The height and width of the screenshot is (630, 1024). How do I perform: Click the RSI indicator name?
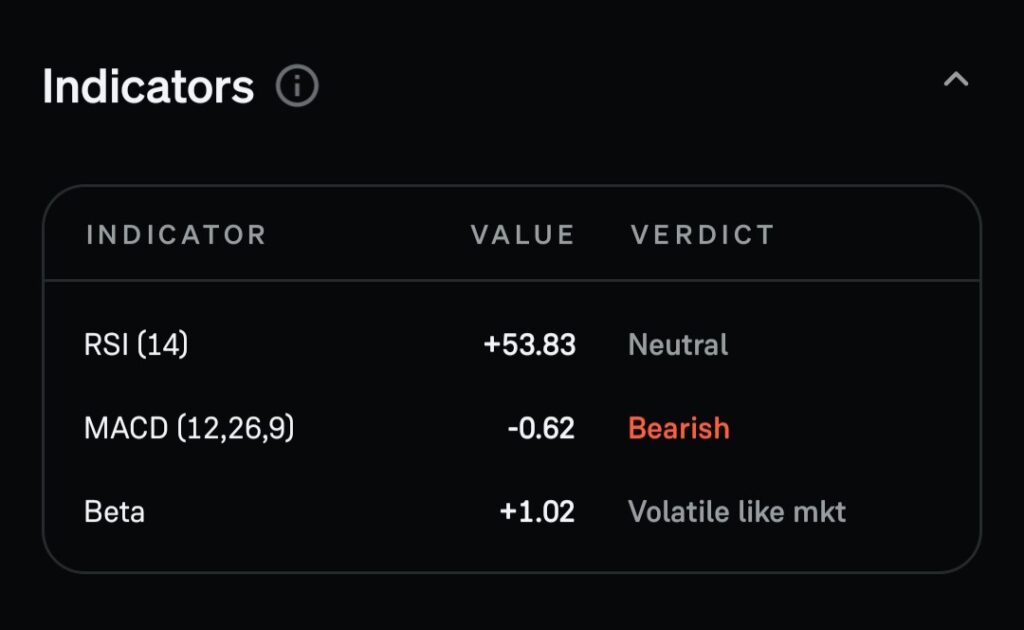click(x=106, y=345)
